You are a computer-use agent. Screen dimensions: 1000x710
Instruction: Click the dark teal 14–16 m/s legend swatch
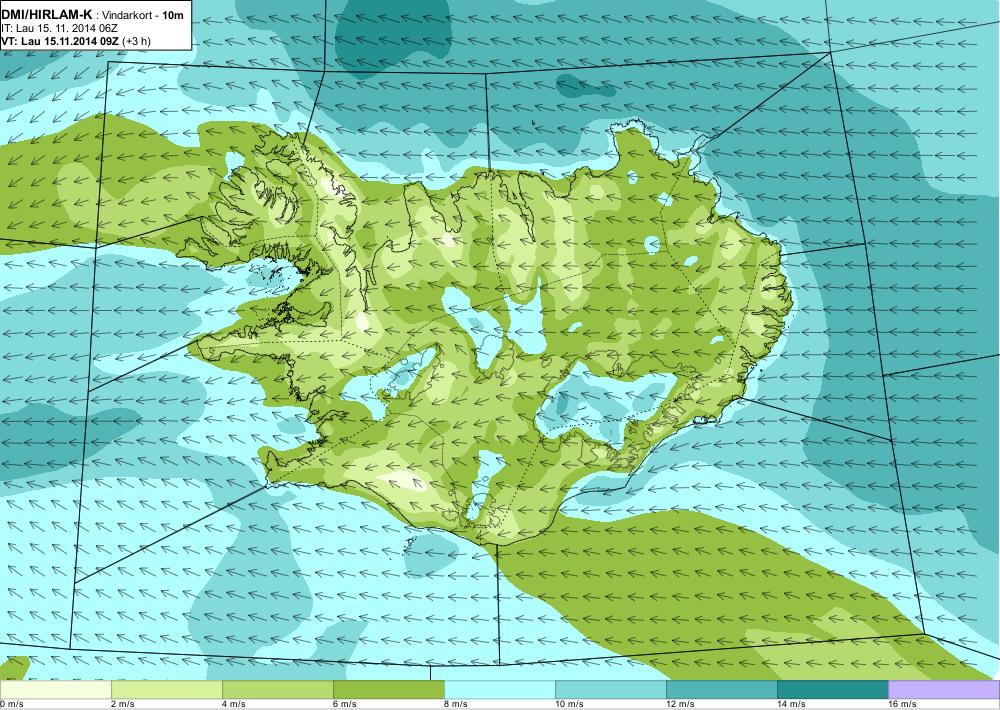click(832, 690)
